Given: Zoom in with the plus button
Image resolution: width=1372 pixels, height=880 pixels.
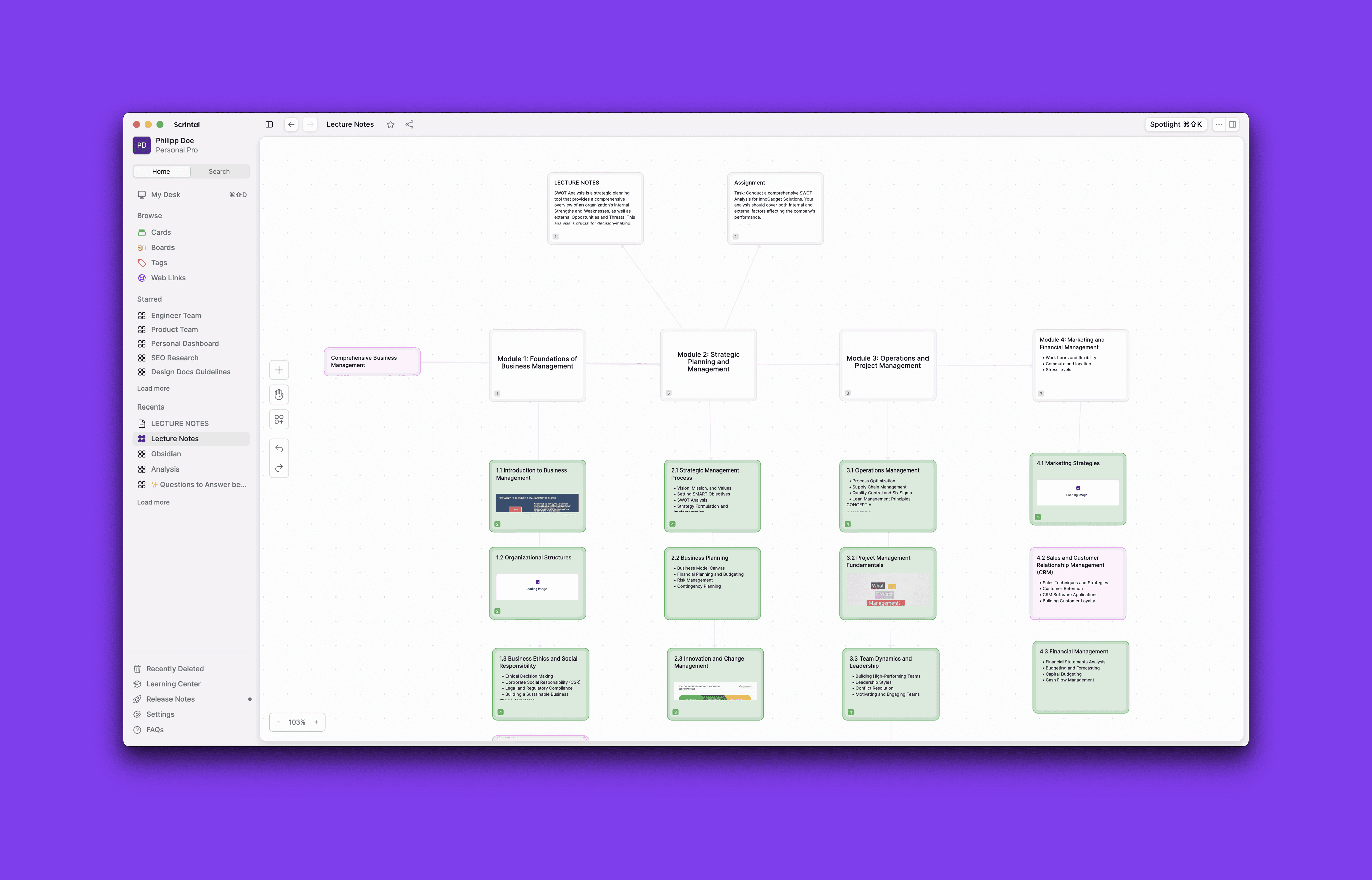Looking at the screenshot, I should 316,722.
